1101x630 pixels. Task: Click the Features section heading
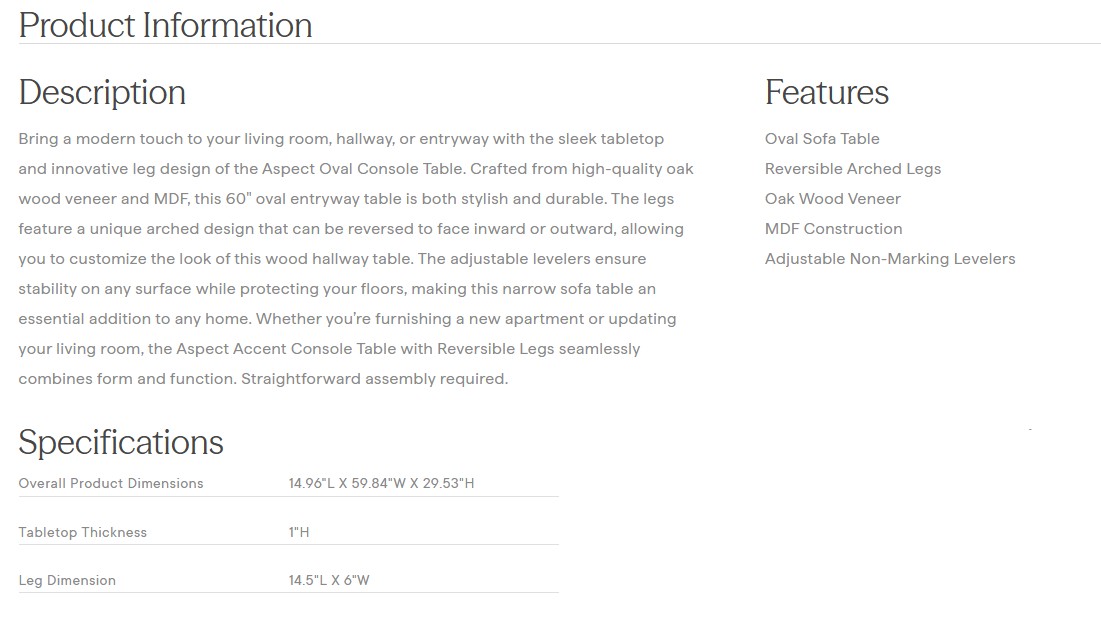(x=826, y=92)
